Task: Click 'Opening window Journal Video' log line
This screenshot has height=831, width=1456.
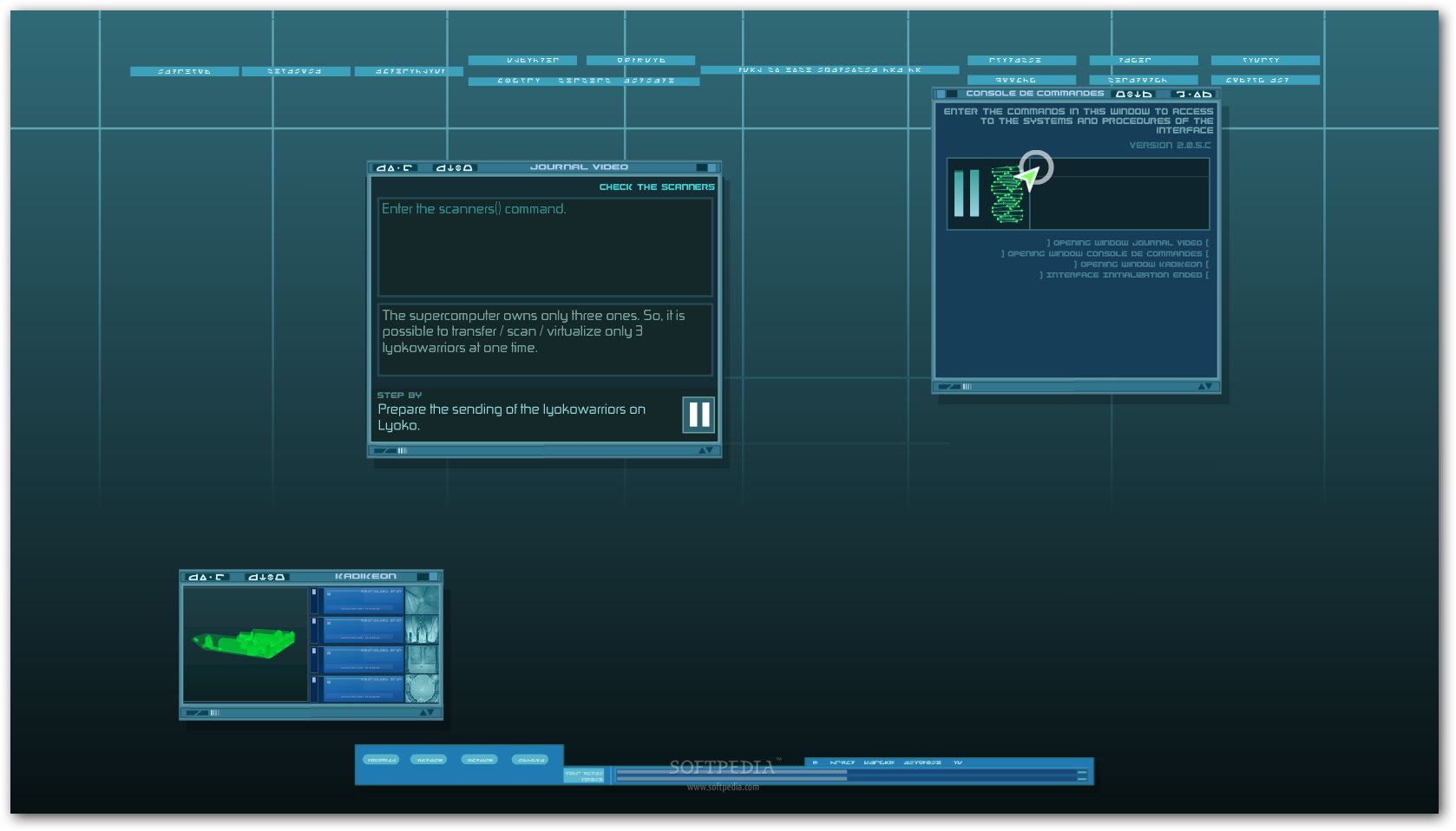Action: tap(1127, 243)
